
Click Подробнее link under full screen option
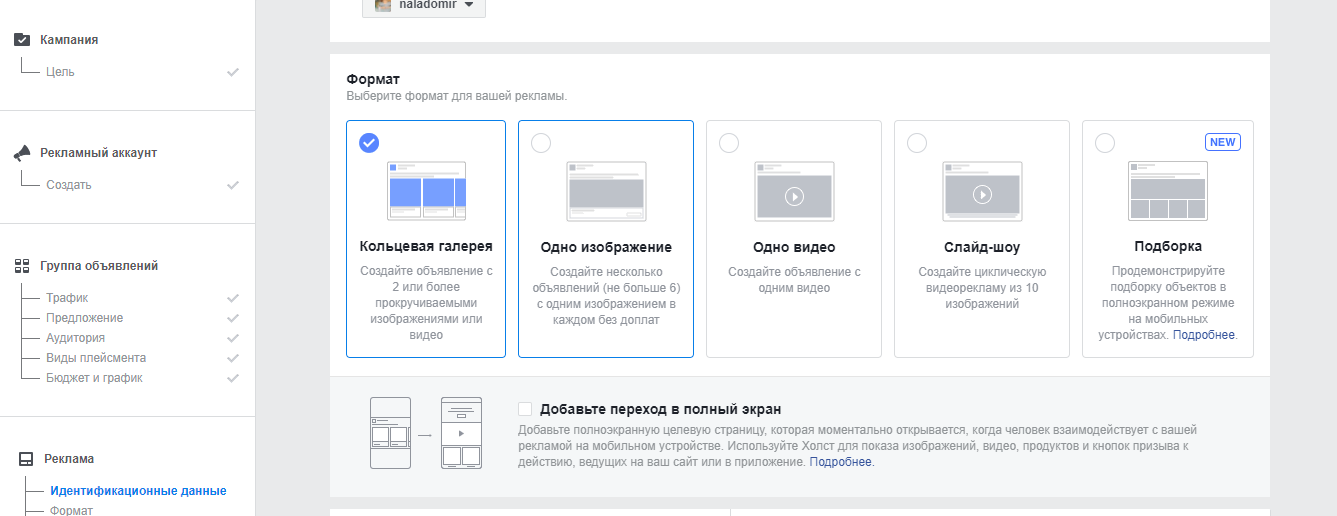pyautogui.click(x=840, y=462)
